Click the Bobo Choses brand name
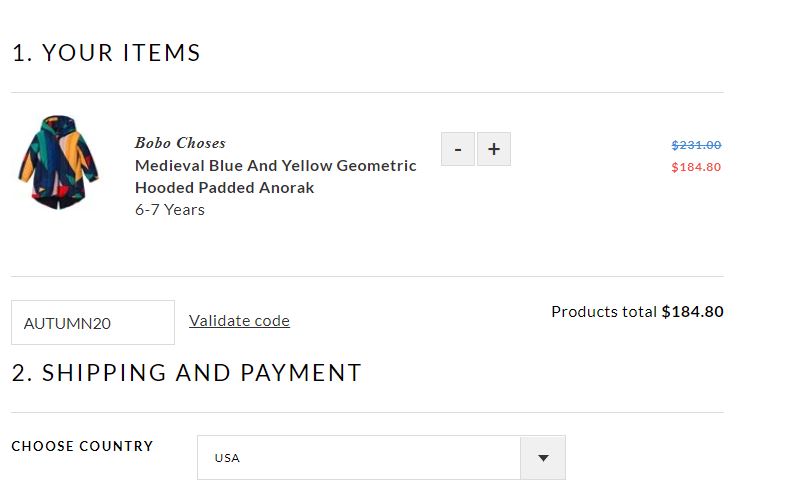Screen dimensions: 812x485 click(180, 143)
